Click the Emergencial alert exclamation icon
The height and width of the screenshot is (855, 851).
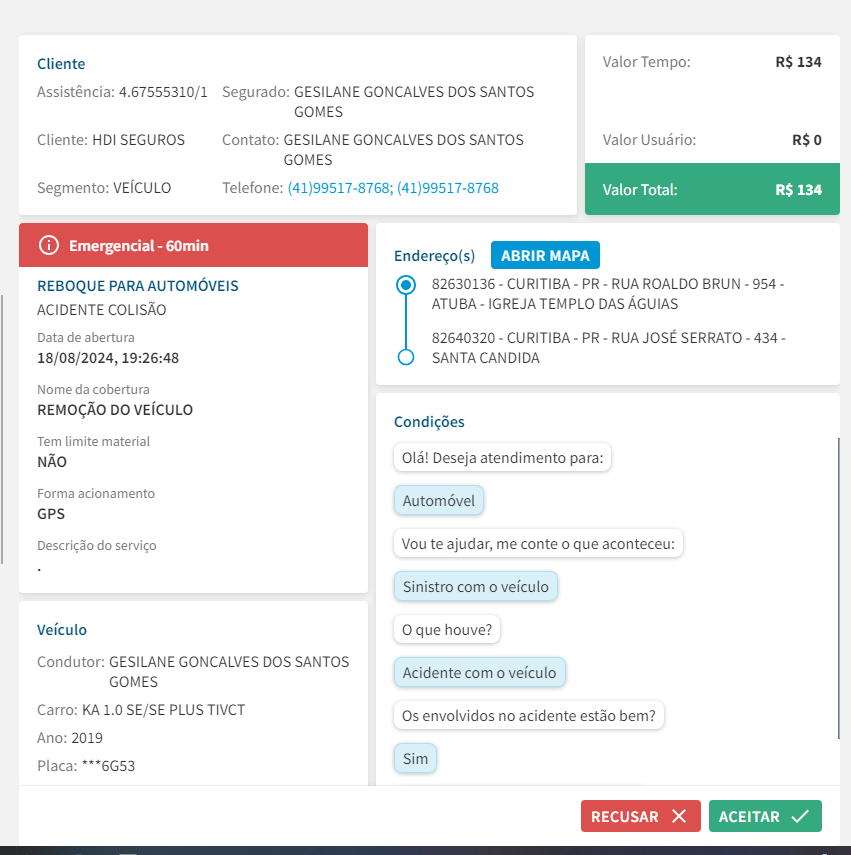pyautogui.click(x=48, y=245)
